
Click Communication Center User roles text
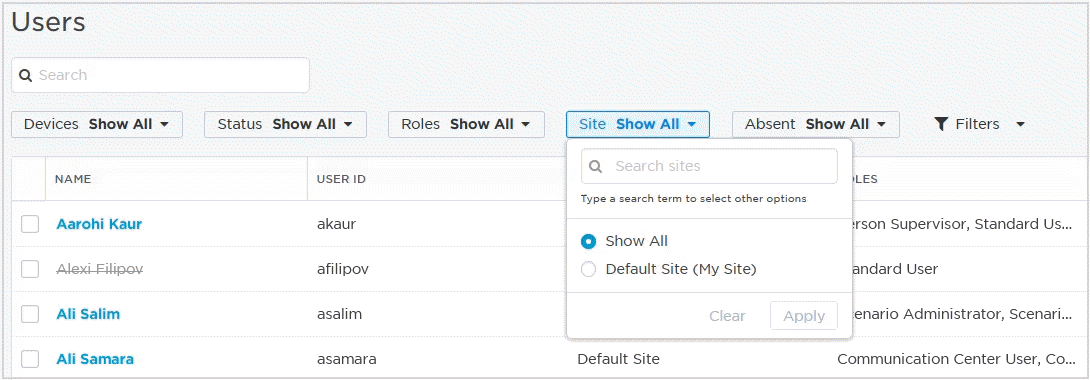point(958,359)
